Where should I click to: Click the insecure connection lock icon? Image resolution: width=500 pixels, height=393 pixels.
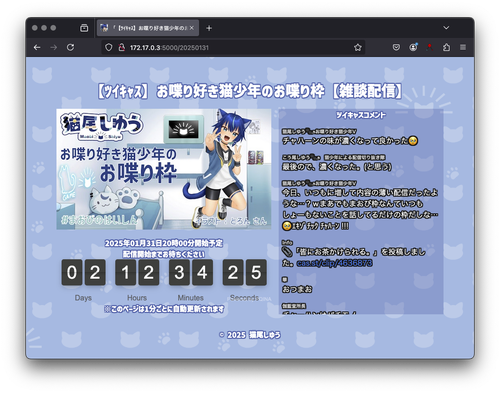[x=121, y=47]
